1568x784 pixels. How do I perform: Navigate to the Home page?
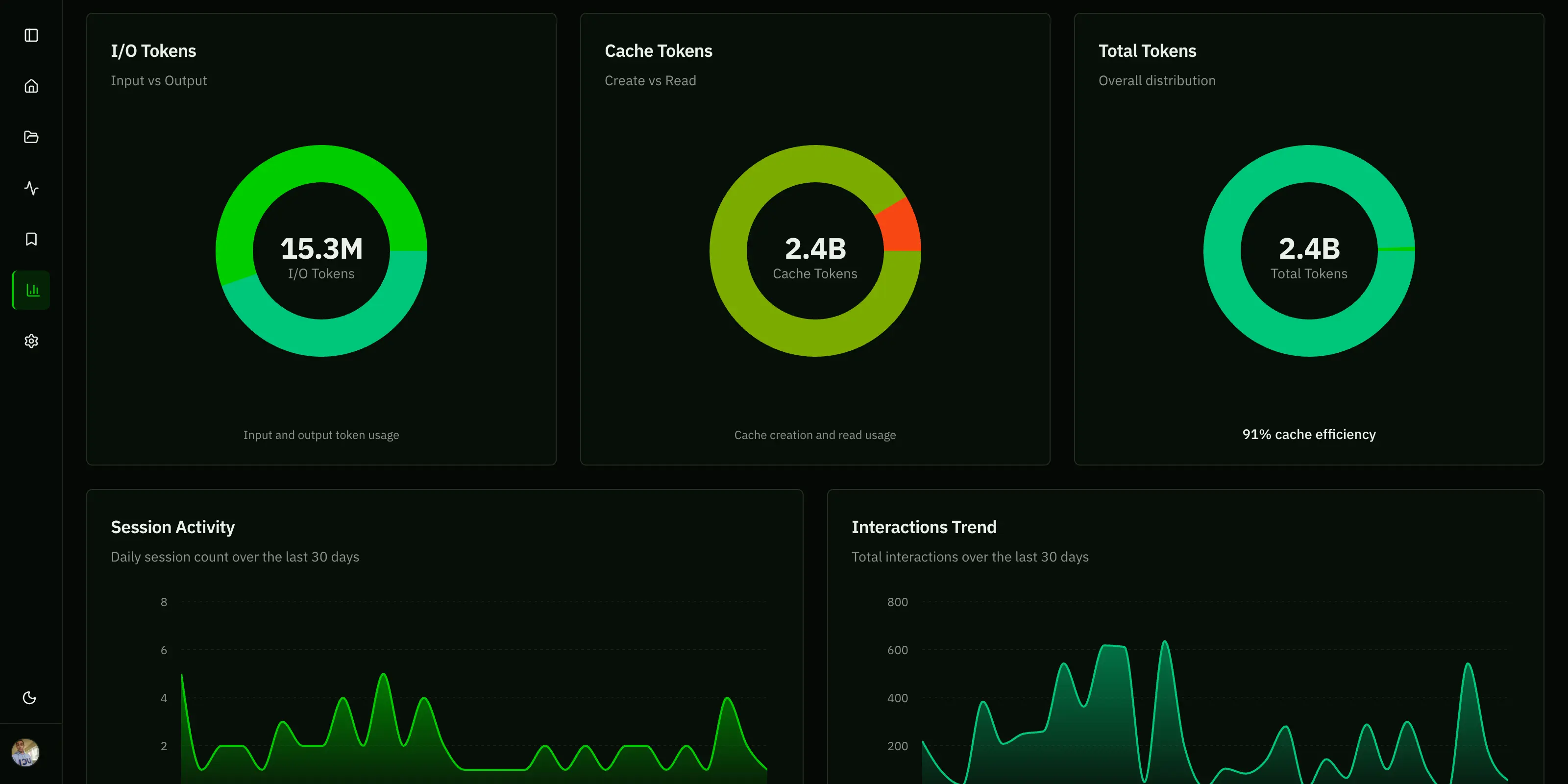point(30,86)
